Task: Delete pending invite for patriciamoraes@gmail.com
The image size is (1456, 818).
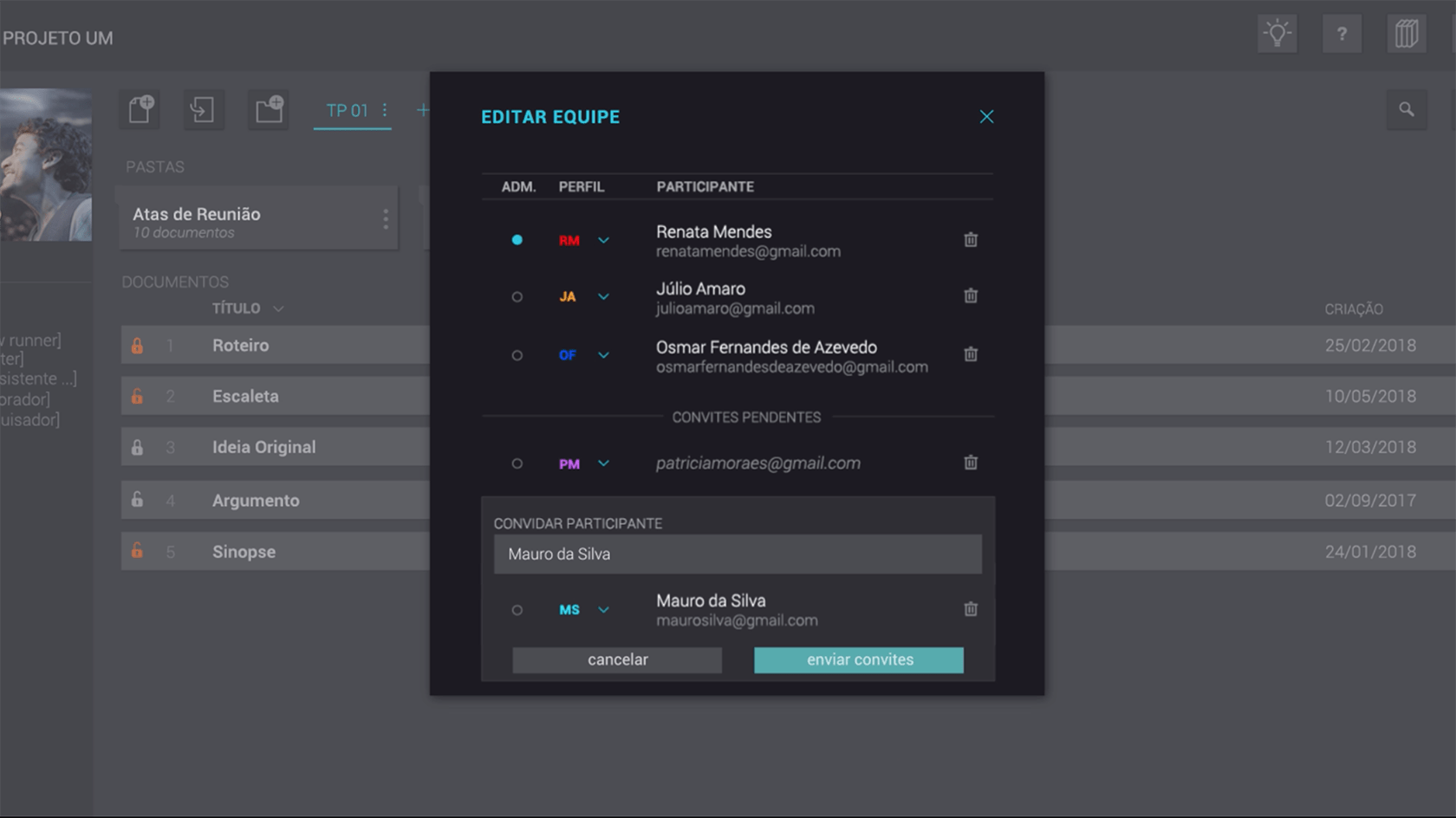Action: click(971, 463)
